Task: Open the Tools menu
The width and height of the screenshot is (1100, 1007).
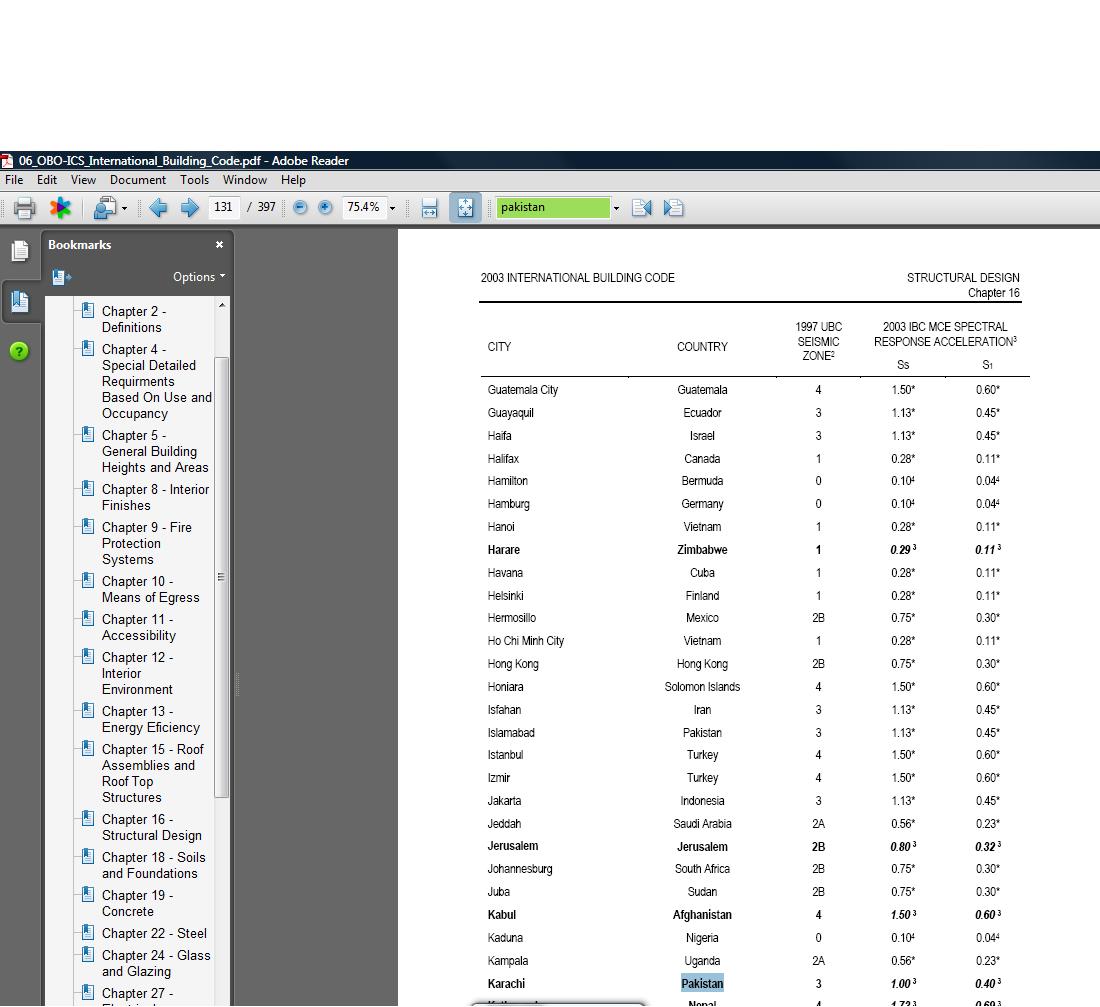Action: click(194, 180)
